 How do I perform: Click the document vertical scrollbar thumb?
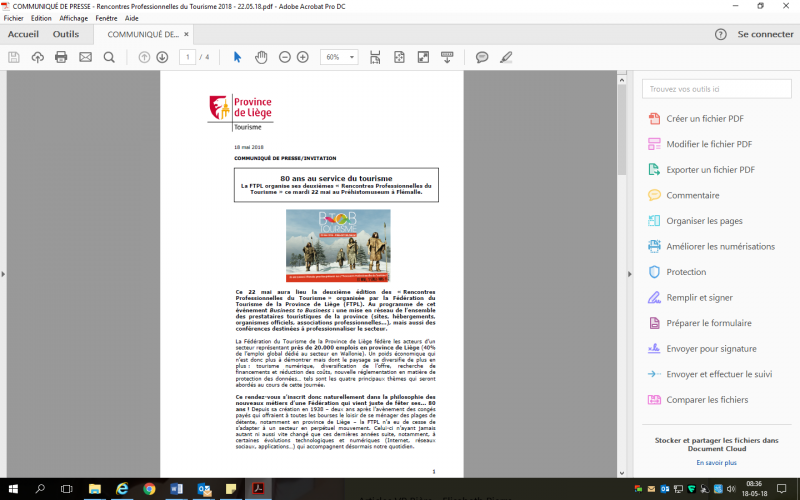click(621, 129)
